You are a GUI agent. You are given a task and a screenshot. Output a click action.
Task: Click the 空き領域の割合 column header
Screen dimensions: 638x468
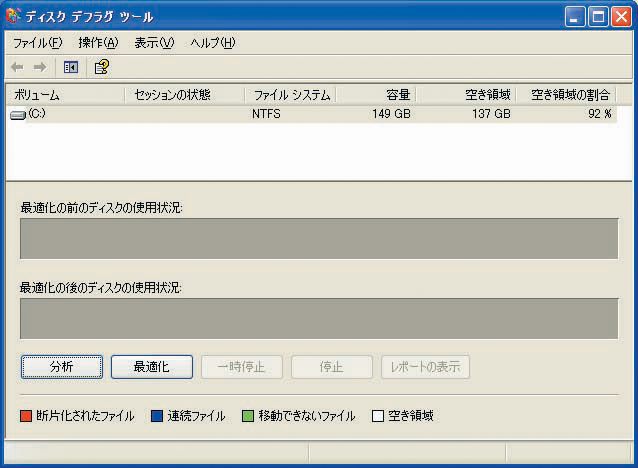coord(566,95)
